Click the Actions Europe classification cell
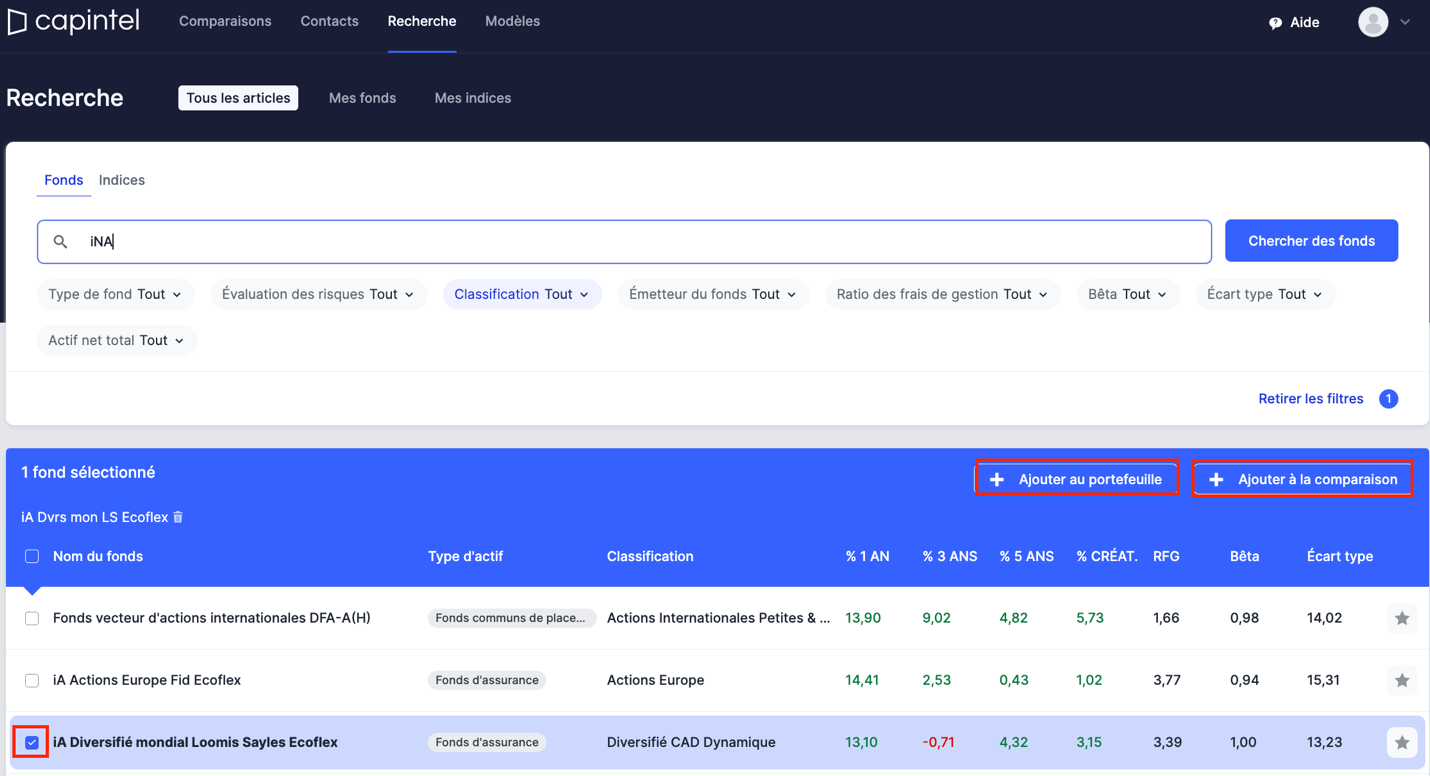Viewport: 1430px width, 776px height. click(x=655, y=680)
